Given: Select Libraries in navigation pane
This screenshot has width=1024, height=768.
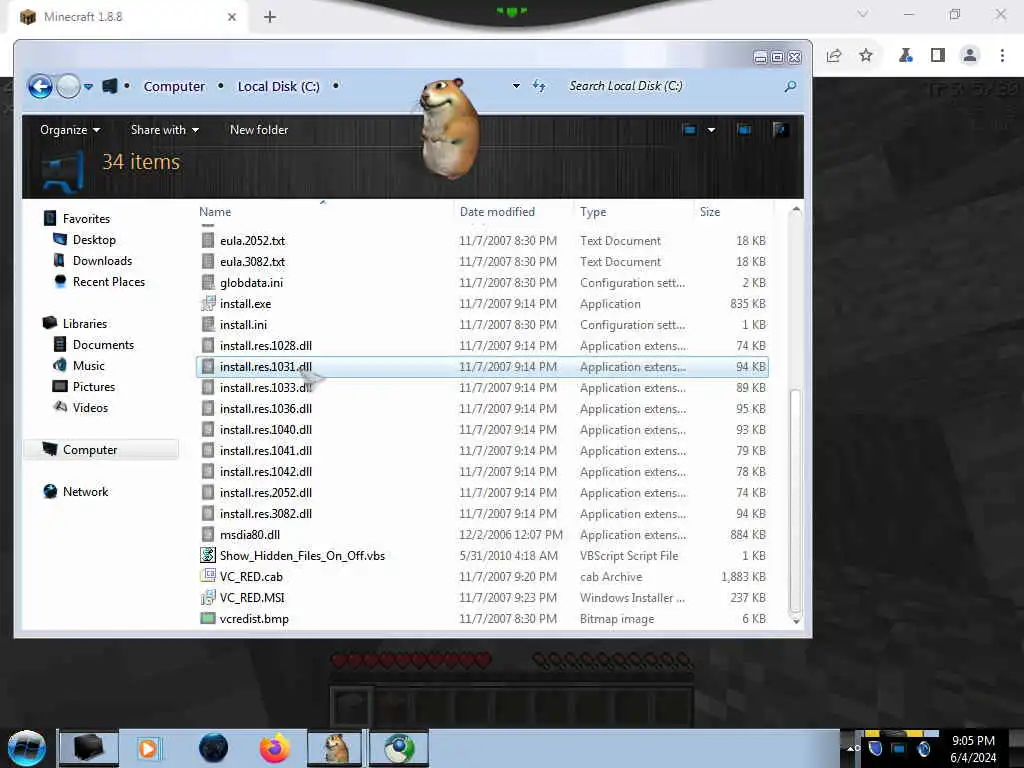Looking at the screenshot, I should coord(85,323).
